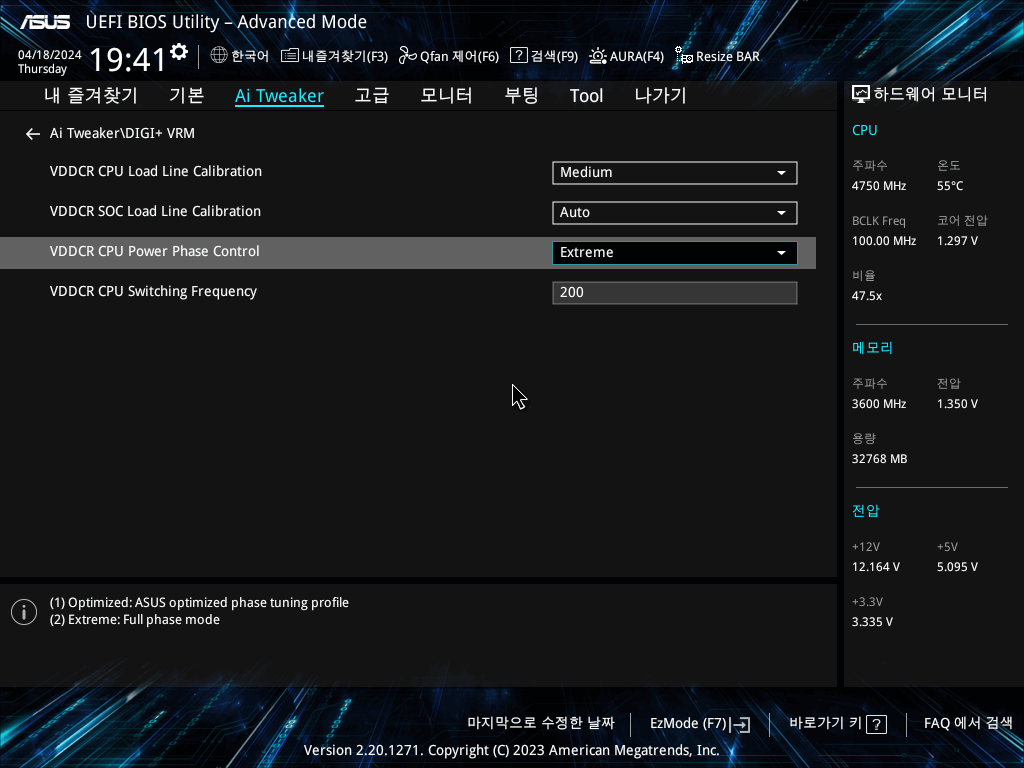Image resolution: width=1024 pixels, height=768 pixels.
Task: Click the info icon in help panel
Action: (x=24, y=612)
